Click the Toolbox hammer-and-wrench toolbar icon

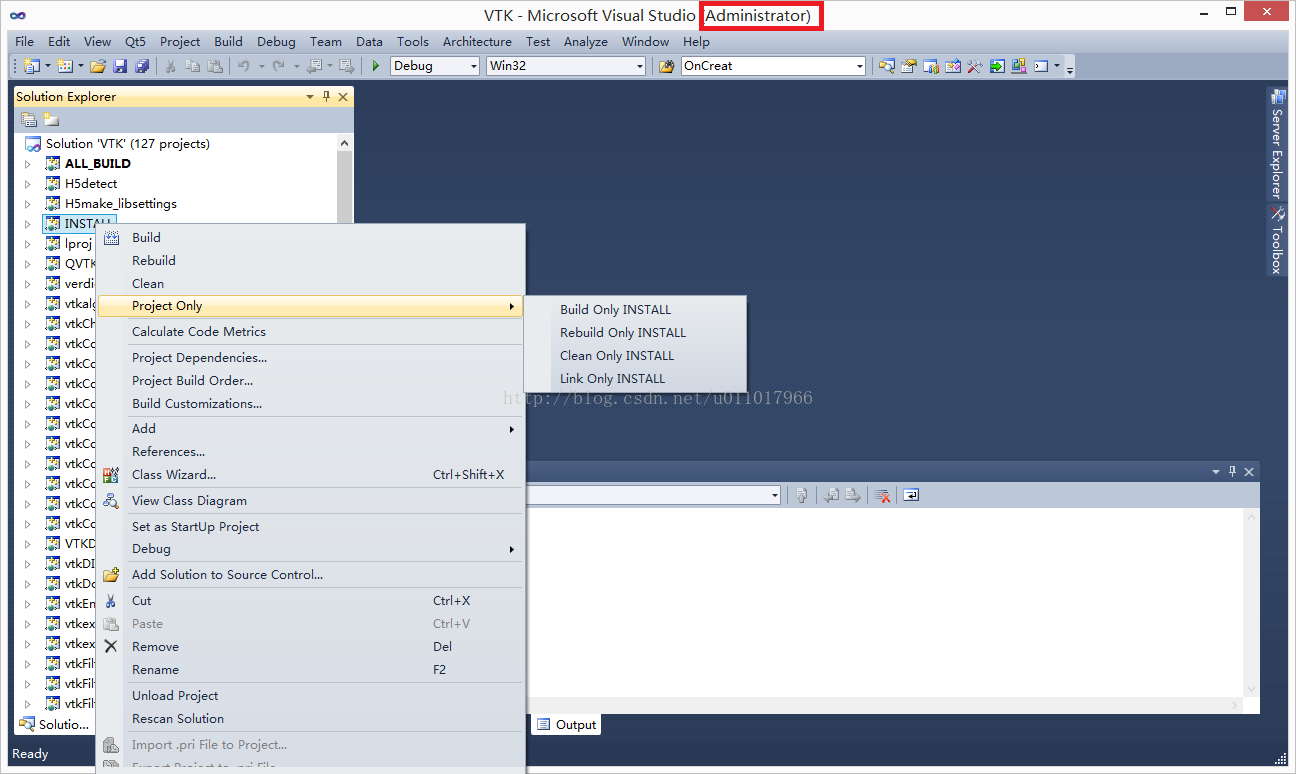(975, 66)
